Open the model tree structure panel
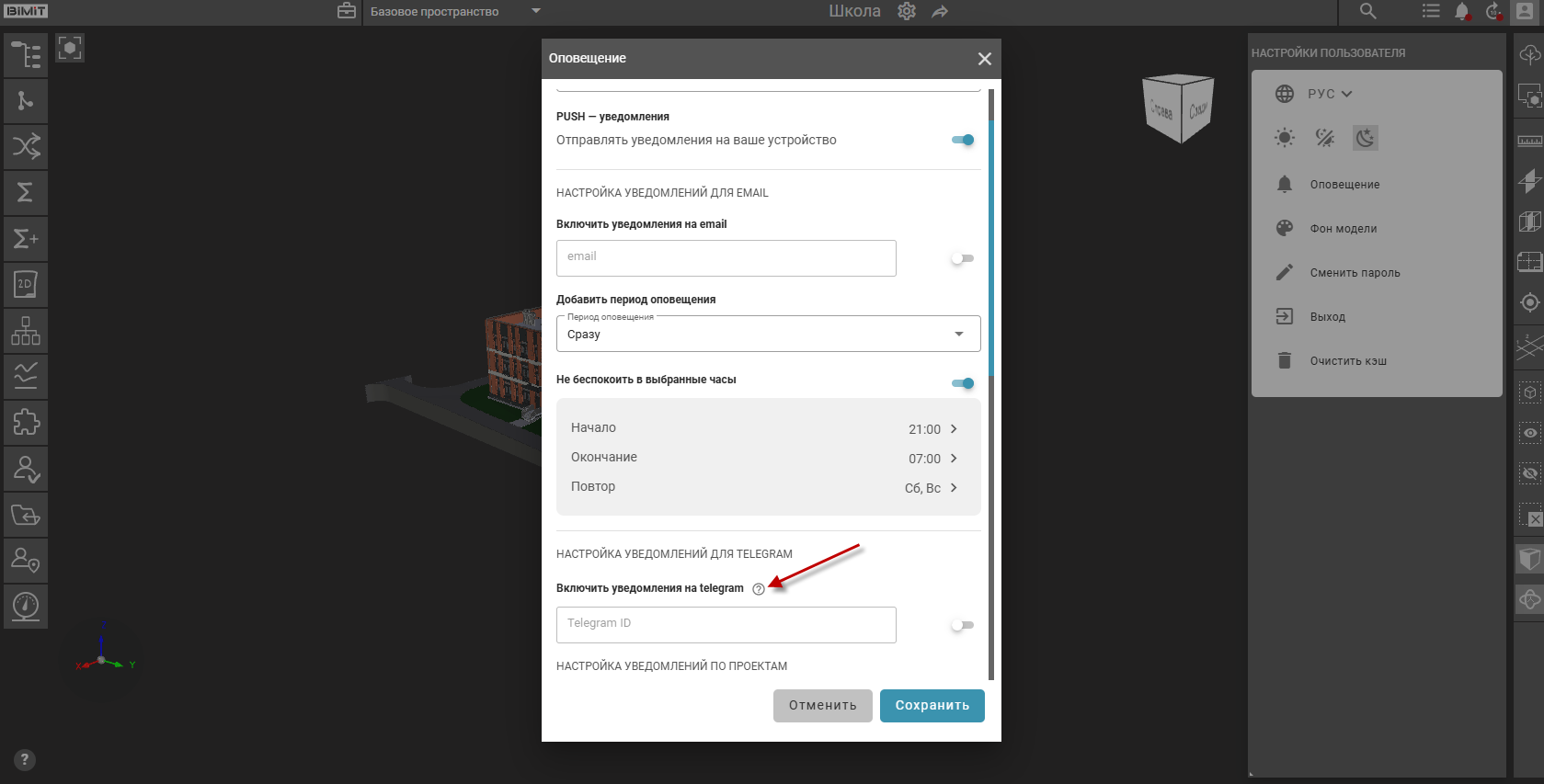 26,55
